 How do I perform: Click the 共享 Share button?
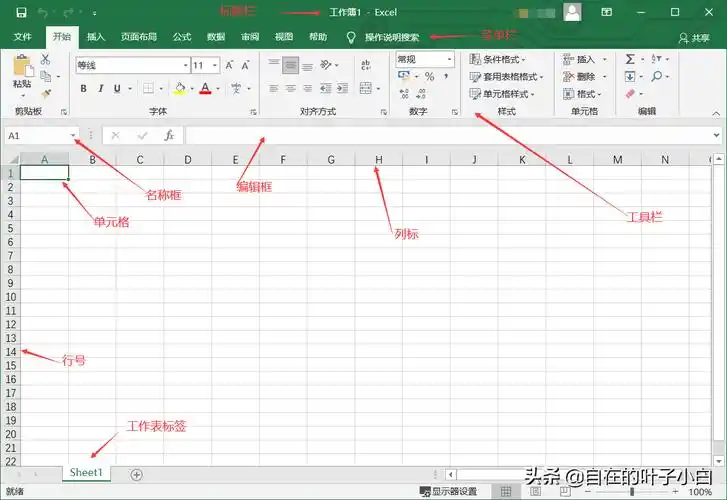[694, 38]
